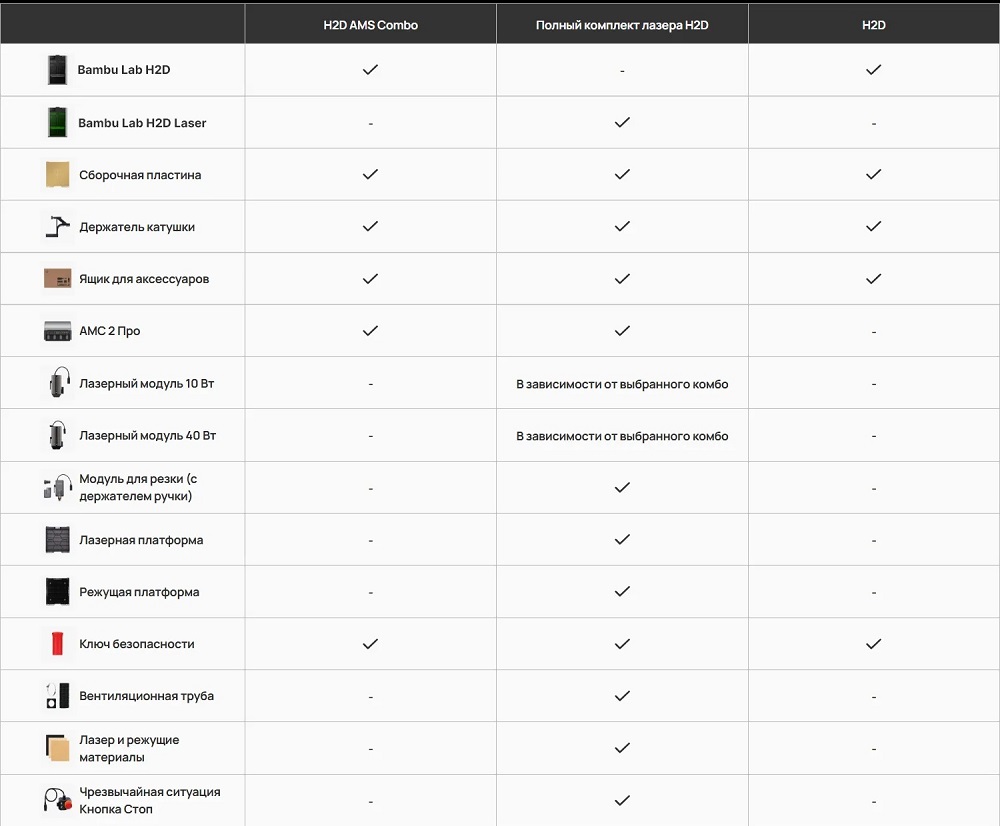Click the Bambu Lab H2D printer icon
The image size is (1000, 826).
[x=57, y=70]
